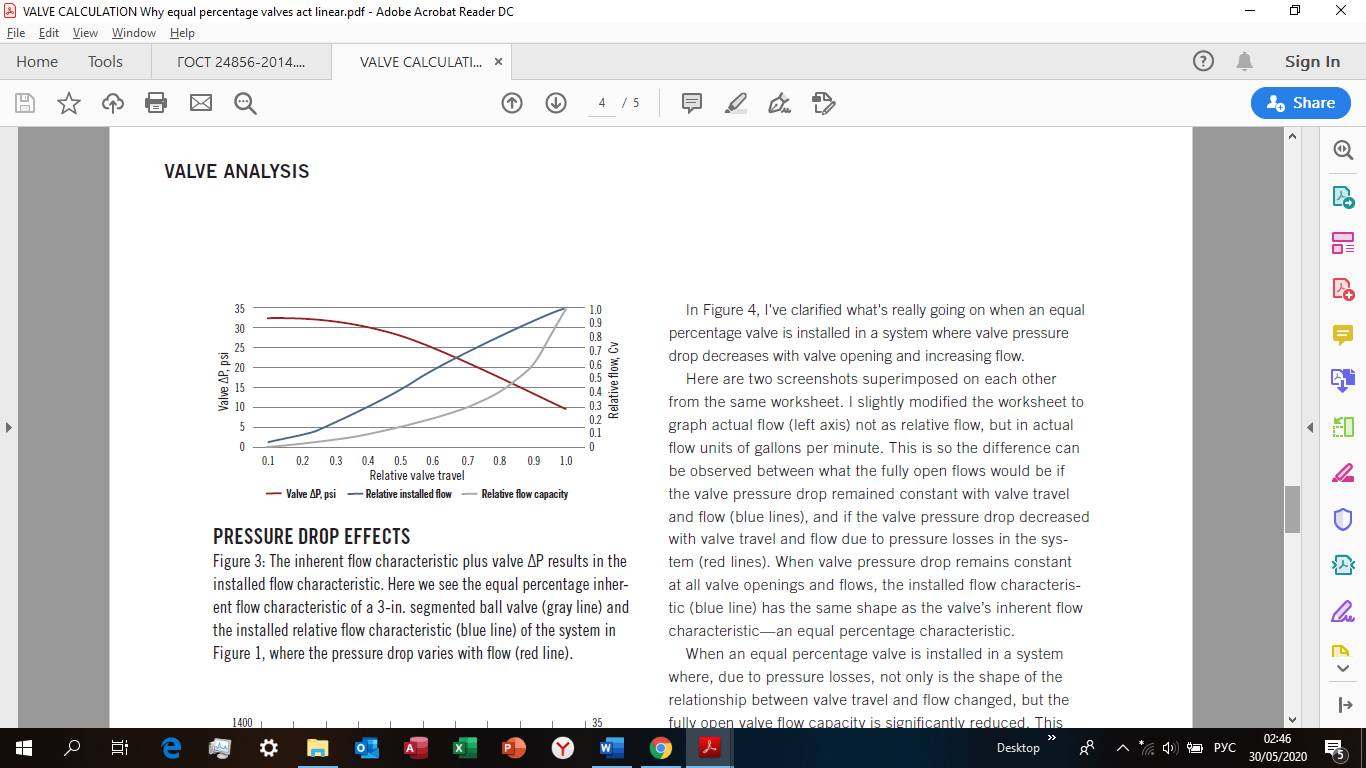
Task: Click the Sign In link
Action: pos(1312,62)
